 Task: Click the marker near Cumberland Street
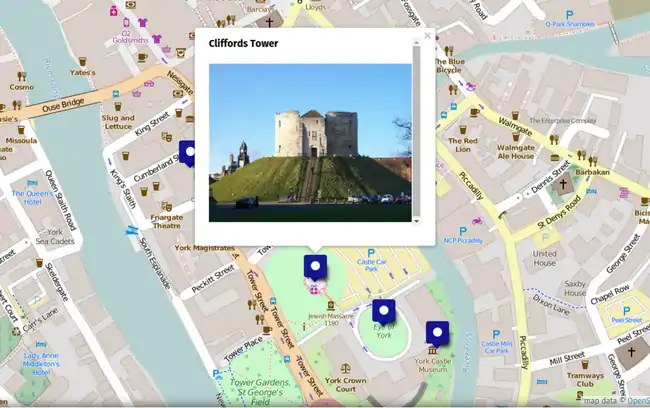pos(188,153)
